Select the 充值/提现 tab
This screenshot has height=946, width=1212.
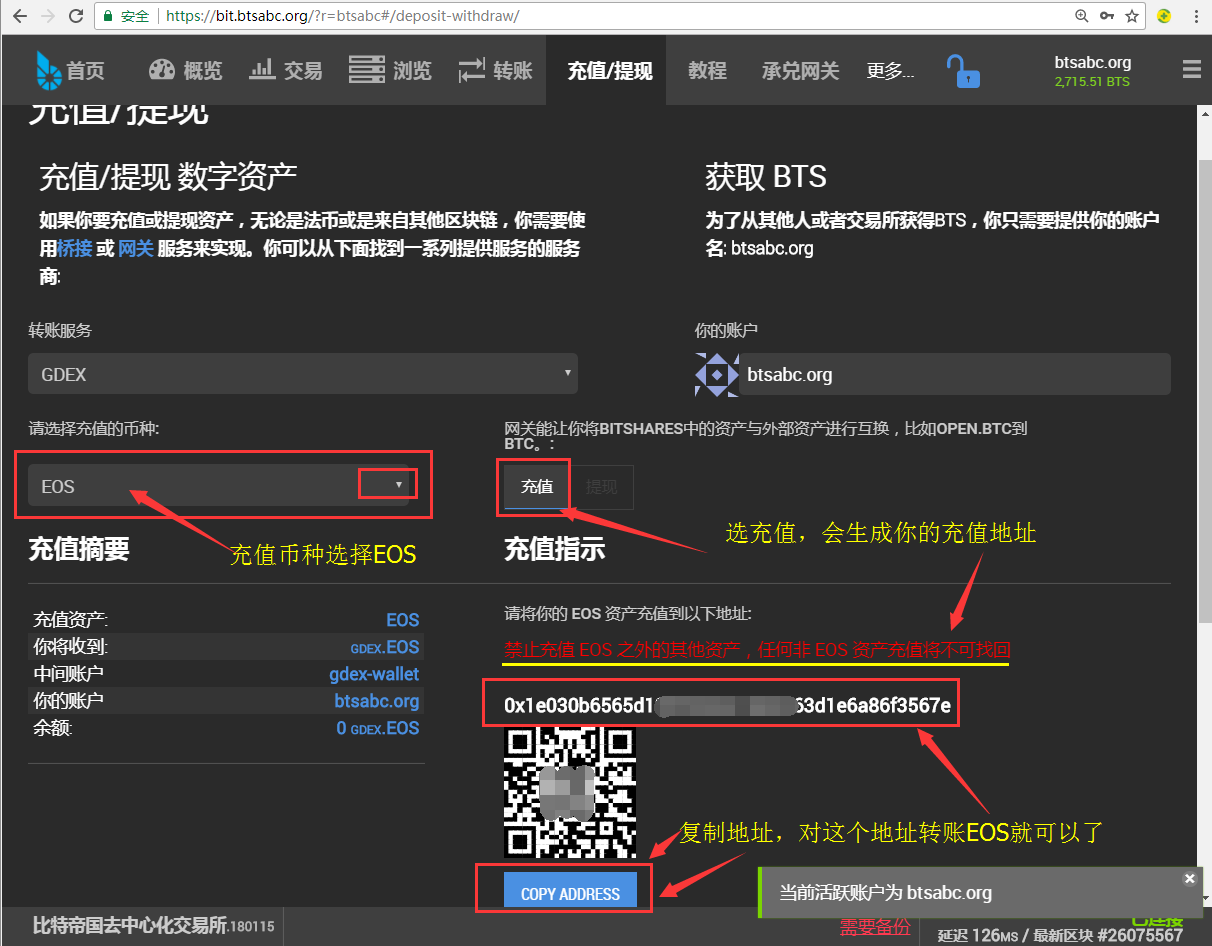click(610, 70)
